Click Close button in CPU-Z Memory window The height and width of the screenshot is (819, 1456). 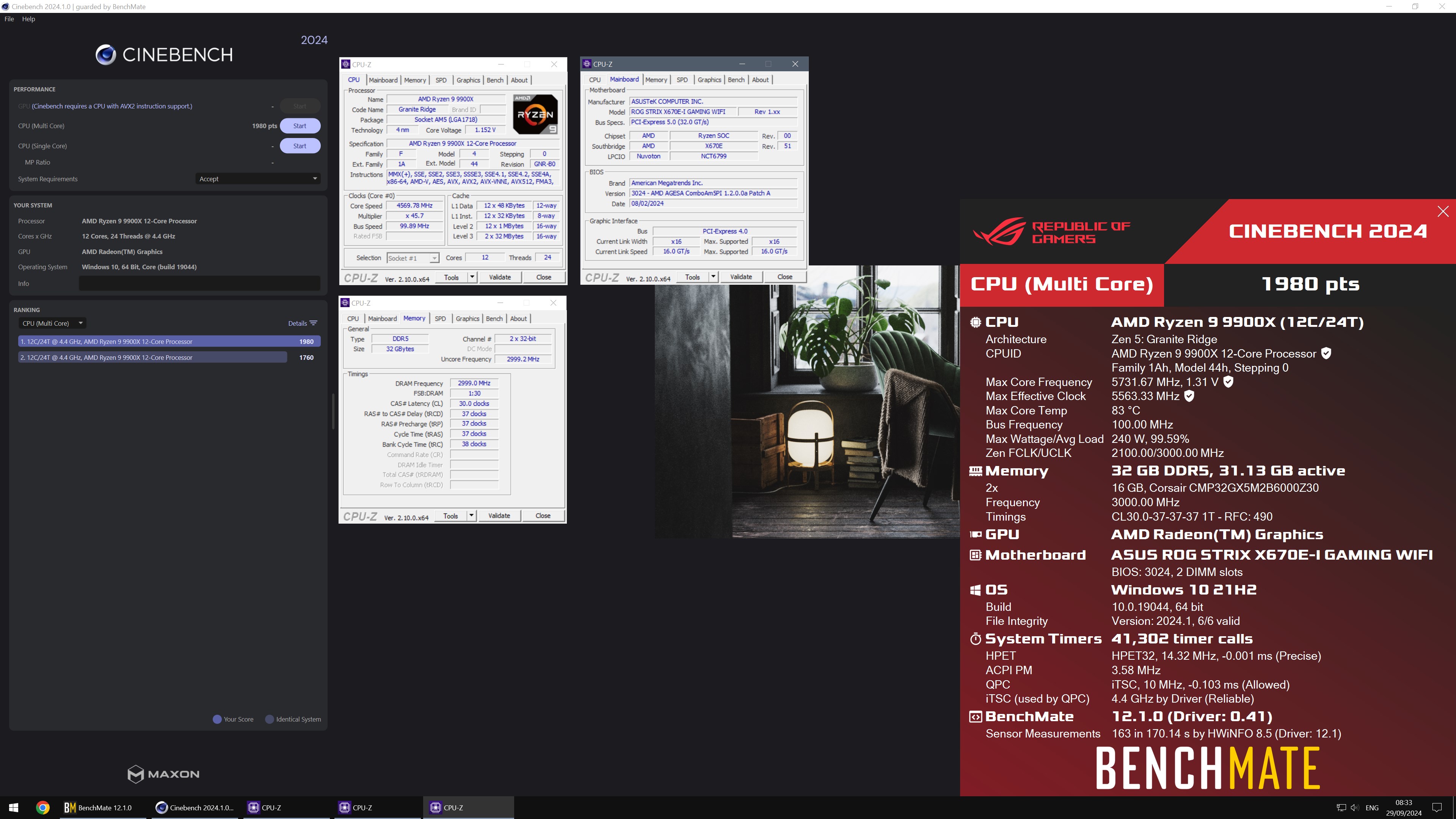(543, 516)
